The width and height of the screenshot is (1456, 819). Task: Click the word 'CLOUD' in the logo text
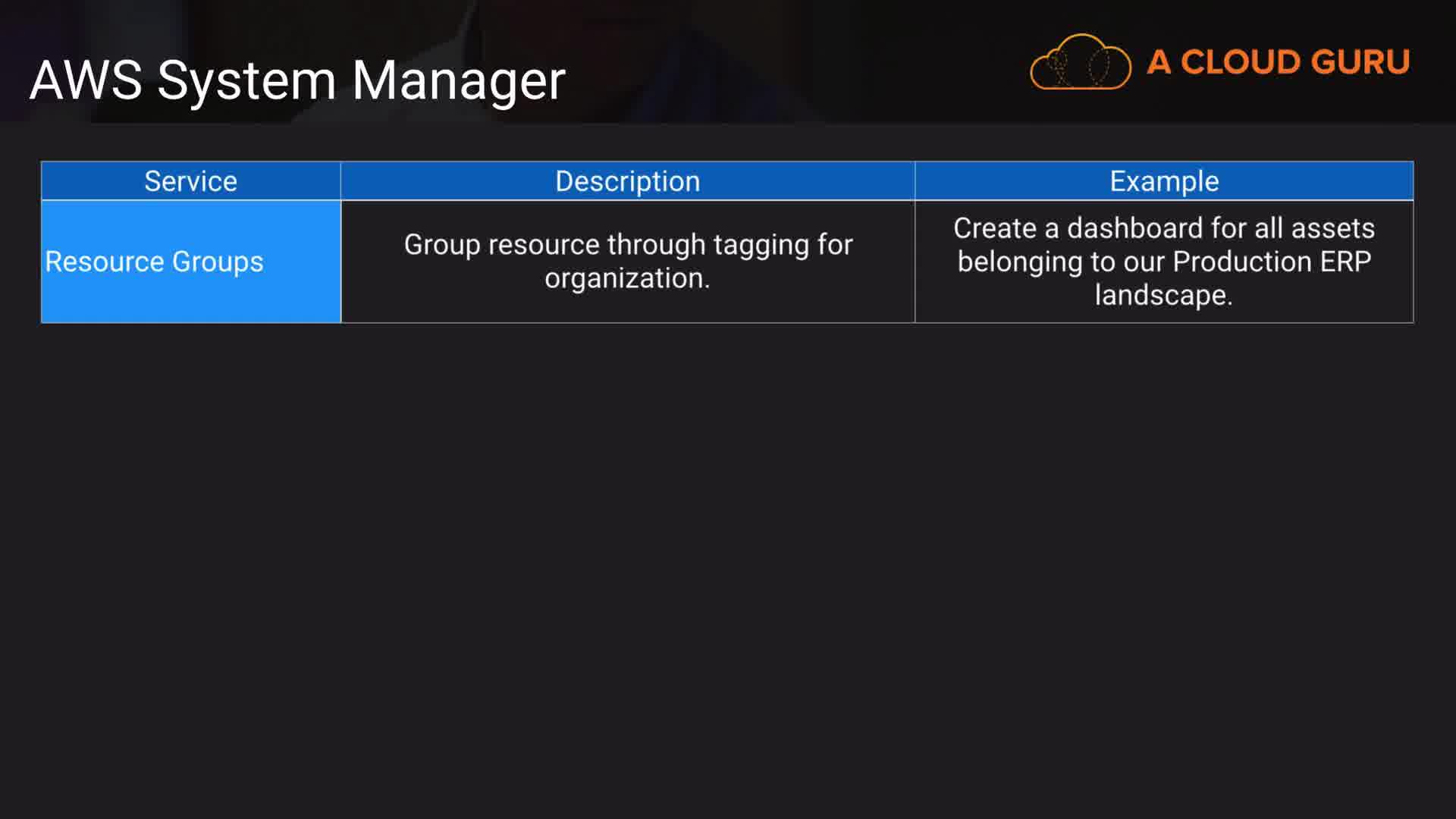(x=1240, y=62)
